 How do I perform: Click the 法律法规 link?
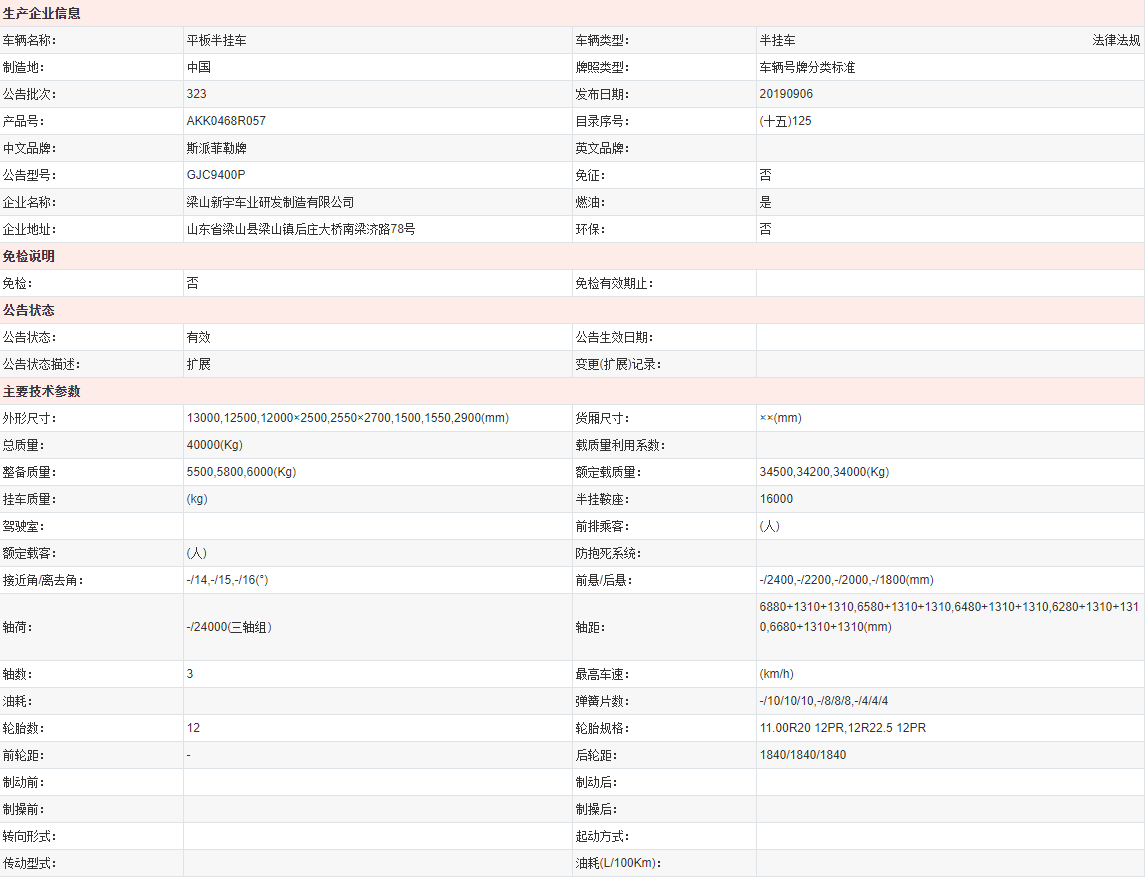[x=1115, y=41]
